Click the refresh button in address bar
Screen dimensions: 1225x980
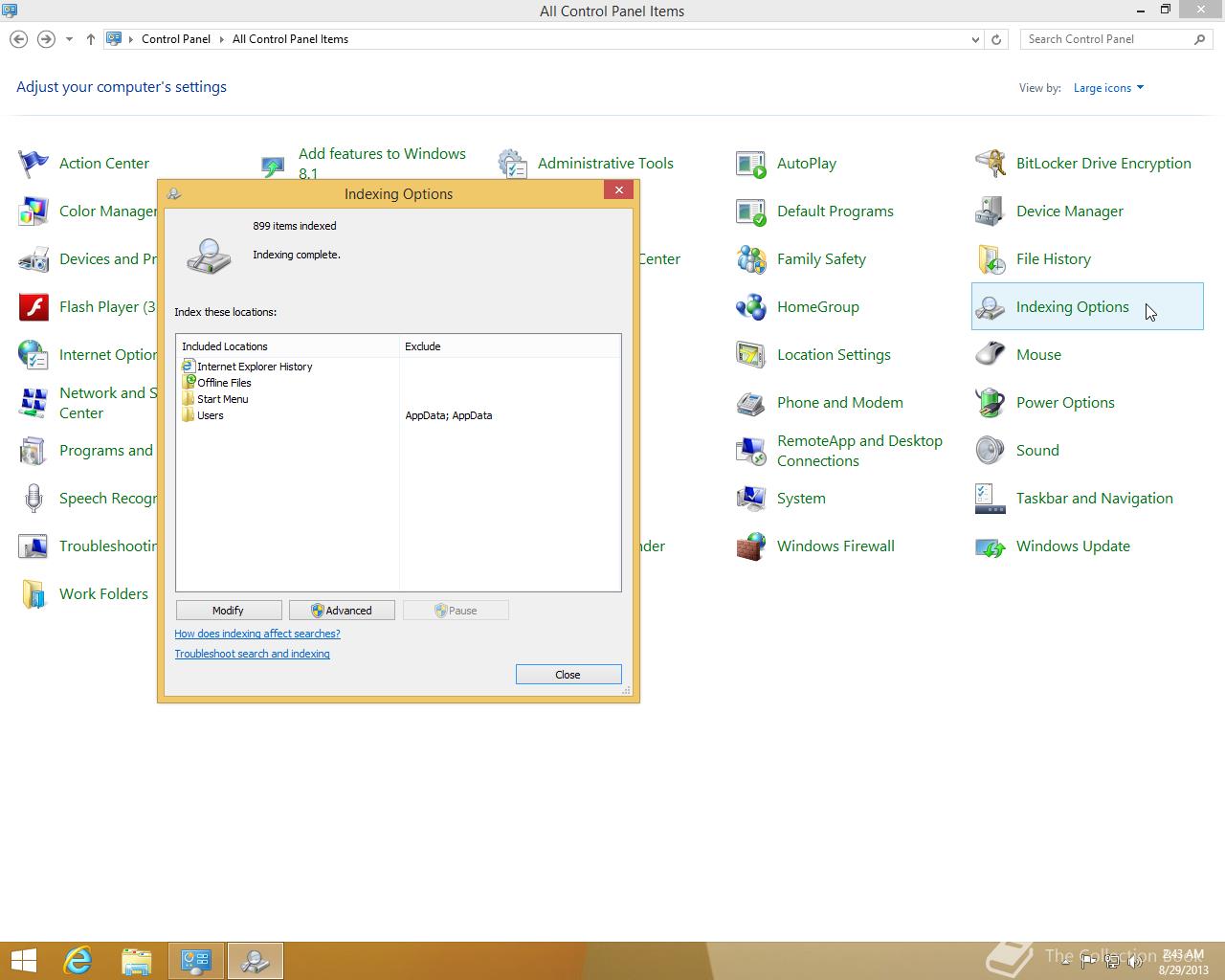click(996, 39)
